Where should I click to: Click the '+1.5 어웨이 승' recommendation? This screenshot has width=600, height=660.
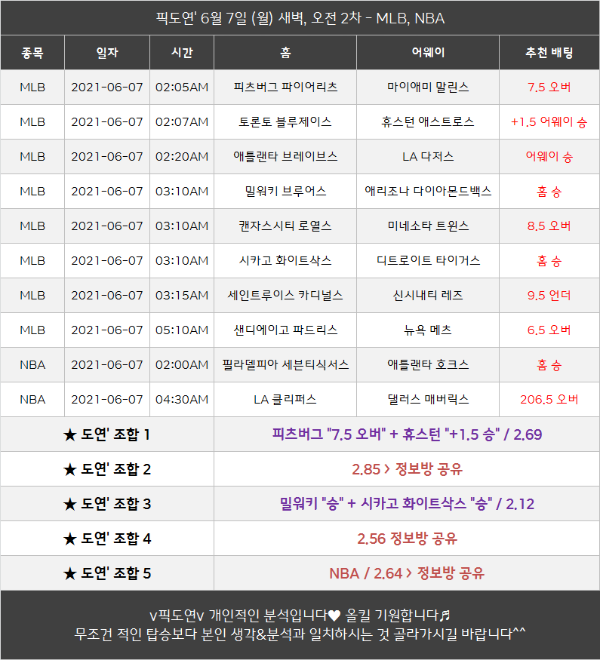coord(549,122)
